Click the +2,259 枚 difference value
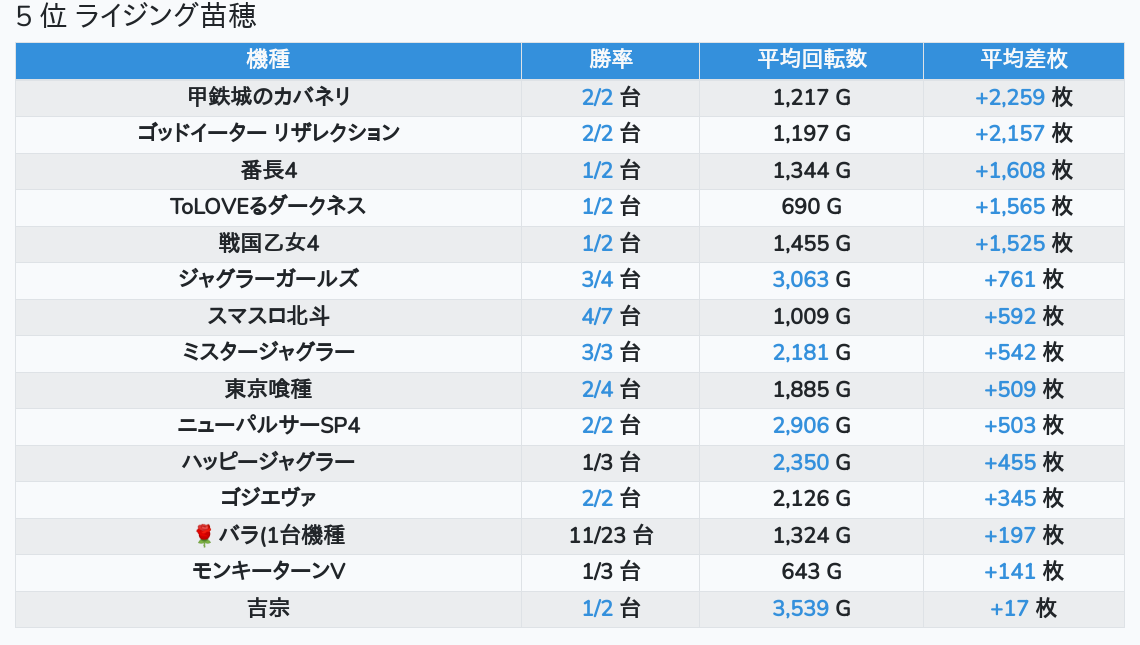Image resolution: width=1140 pixels, height=645 pixels. (1023, 97)
